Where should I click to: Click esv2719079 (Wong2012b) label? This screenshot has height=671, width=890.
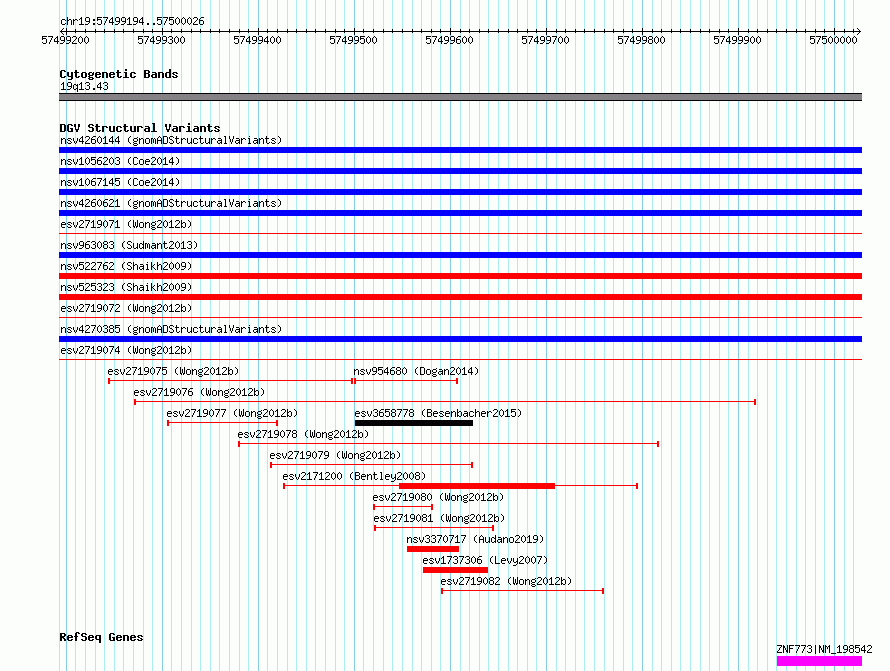(335, 455)
